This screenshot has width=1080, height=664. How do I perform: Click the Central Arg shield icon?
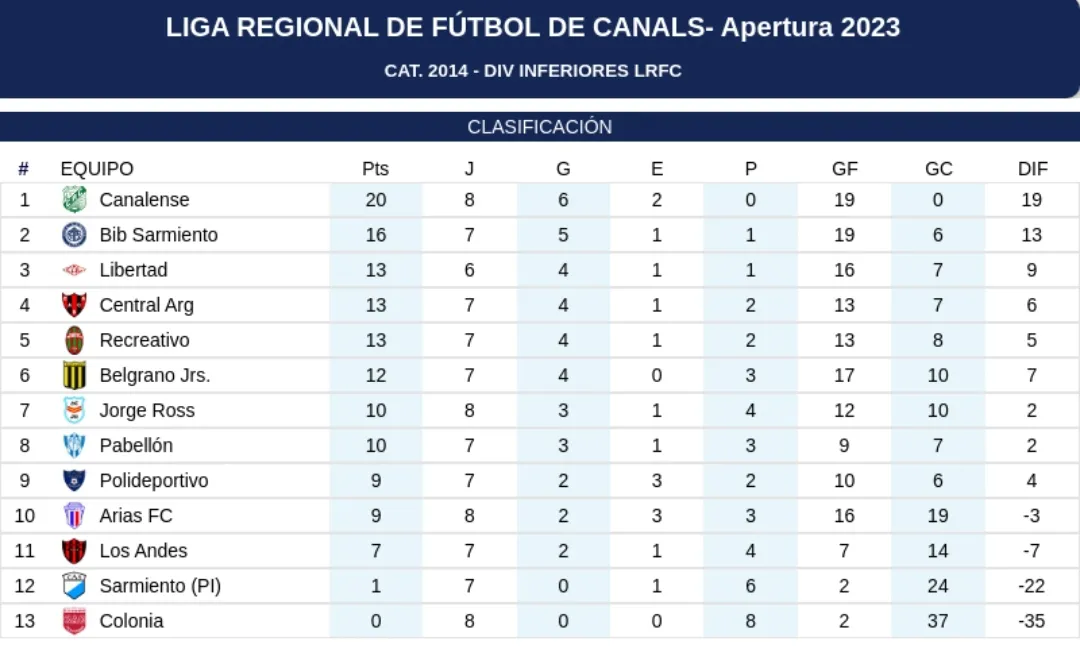[x=74, y=305]
